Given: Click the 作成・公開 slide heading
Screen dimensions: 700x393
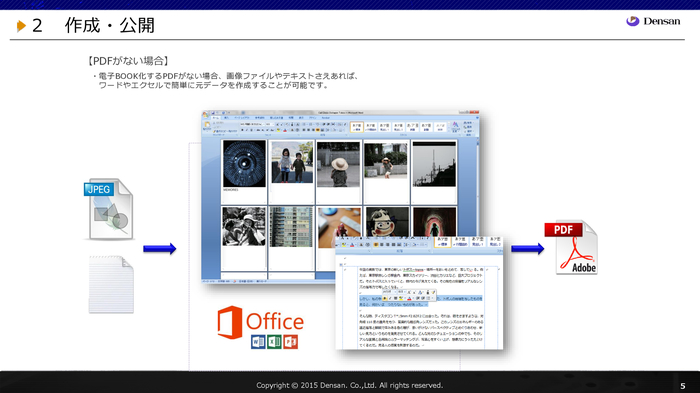Looking at the screenshot, I should 110,25.
